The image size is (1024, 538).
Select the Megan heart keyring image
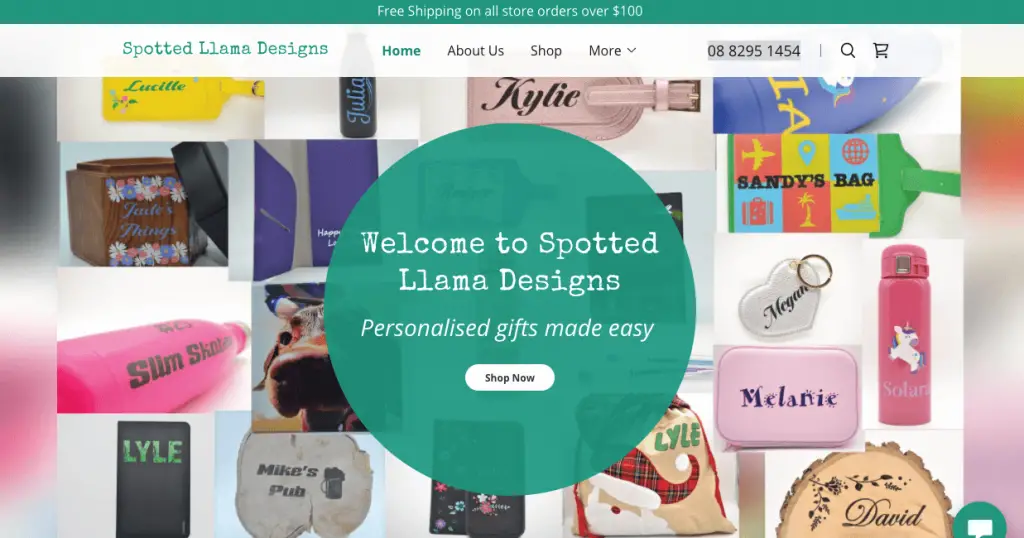[x=788, y=290]
